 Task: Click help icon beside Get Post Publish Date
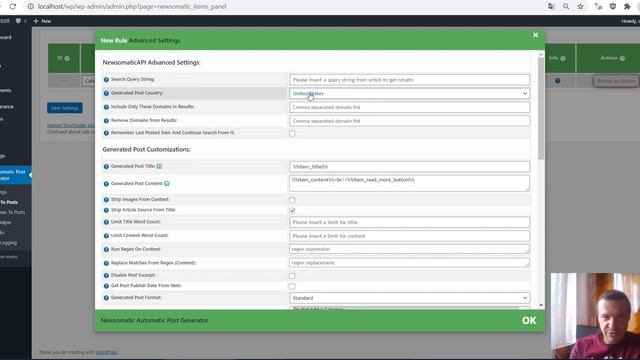106,286
